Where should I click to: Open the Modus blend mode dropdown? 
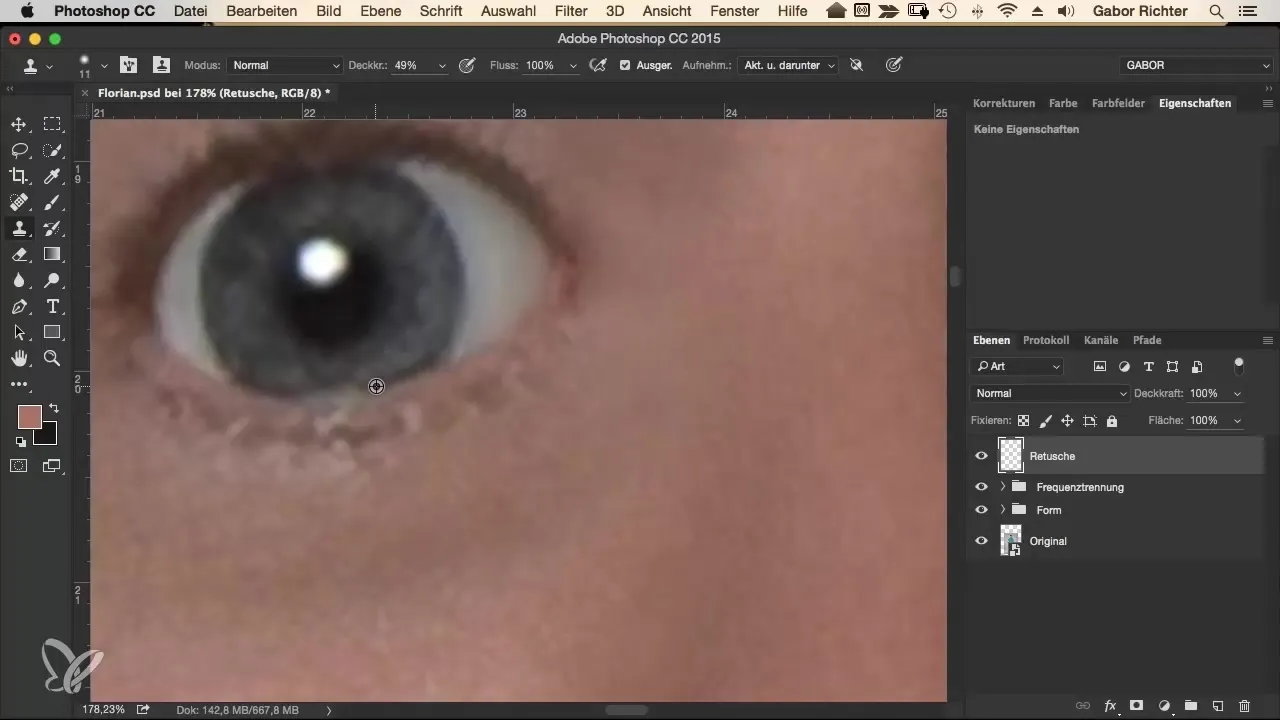click(285, 65)
